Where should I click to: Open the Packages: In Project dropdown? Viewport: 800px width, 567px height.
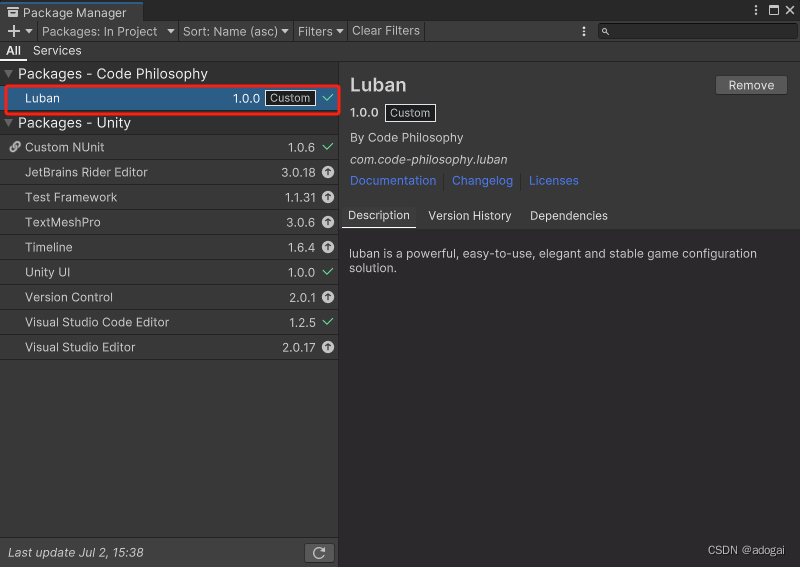pos(106,31)
